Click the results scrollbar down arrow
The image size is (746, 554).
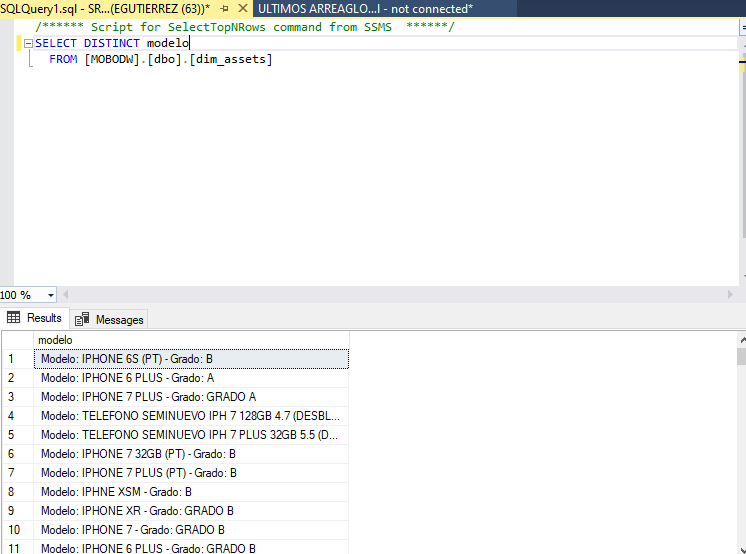pyautogui.click(x=742, y=548)
